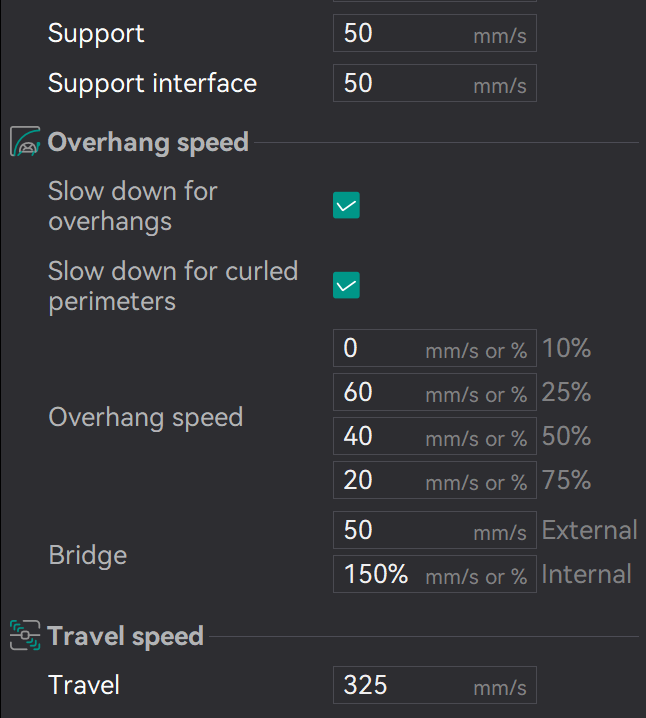
Task: Click the Overhang speed section header
Action: coord(148,142)
